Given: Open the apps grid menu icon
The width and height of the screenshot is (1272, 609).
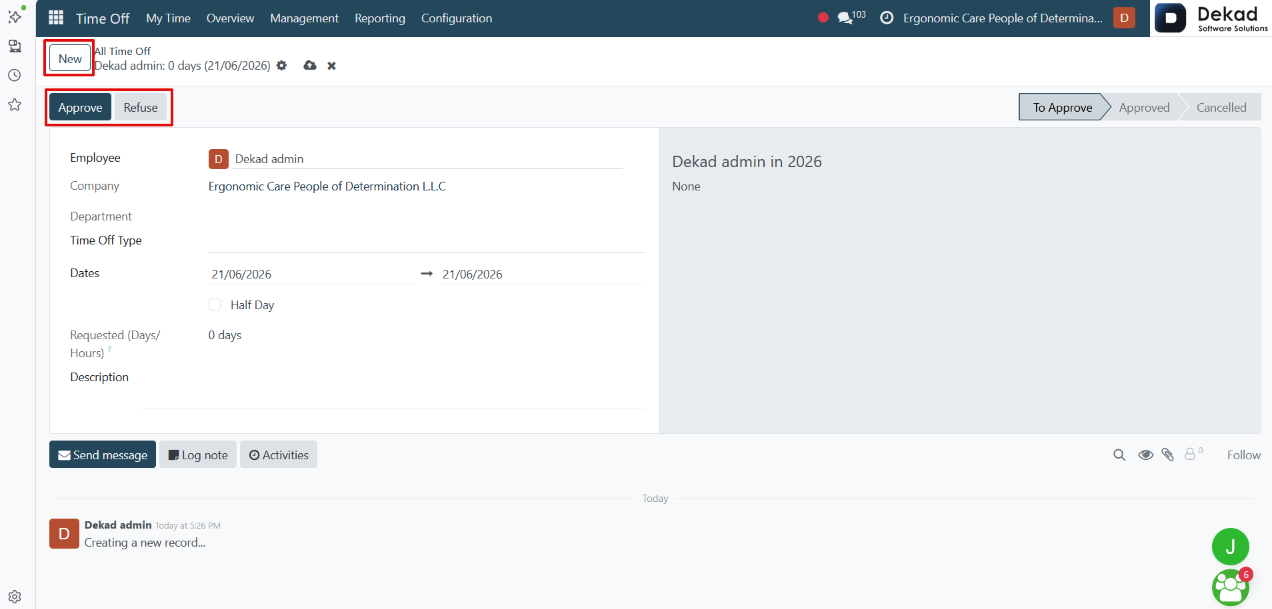Looking at the screenshot, I should (x=56, y=18).
